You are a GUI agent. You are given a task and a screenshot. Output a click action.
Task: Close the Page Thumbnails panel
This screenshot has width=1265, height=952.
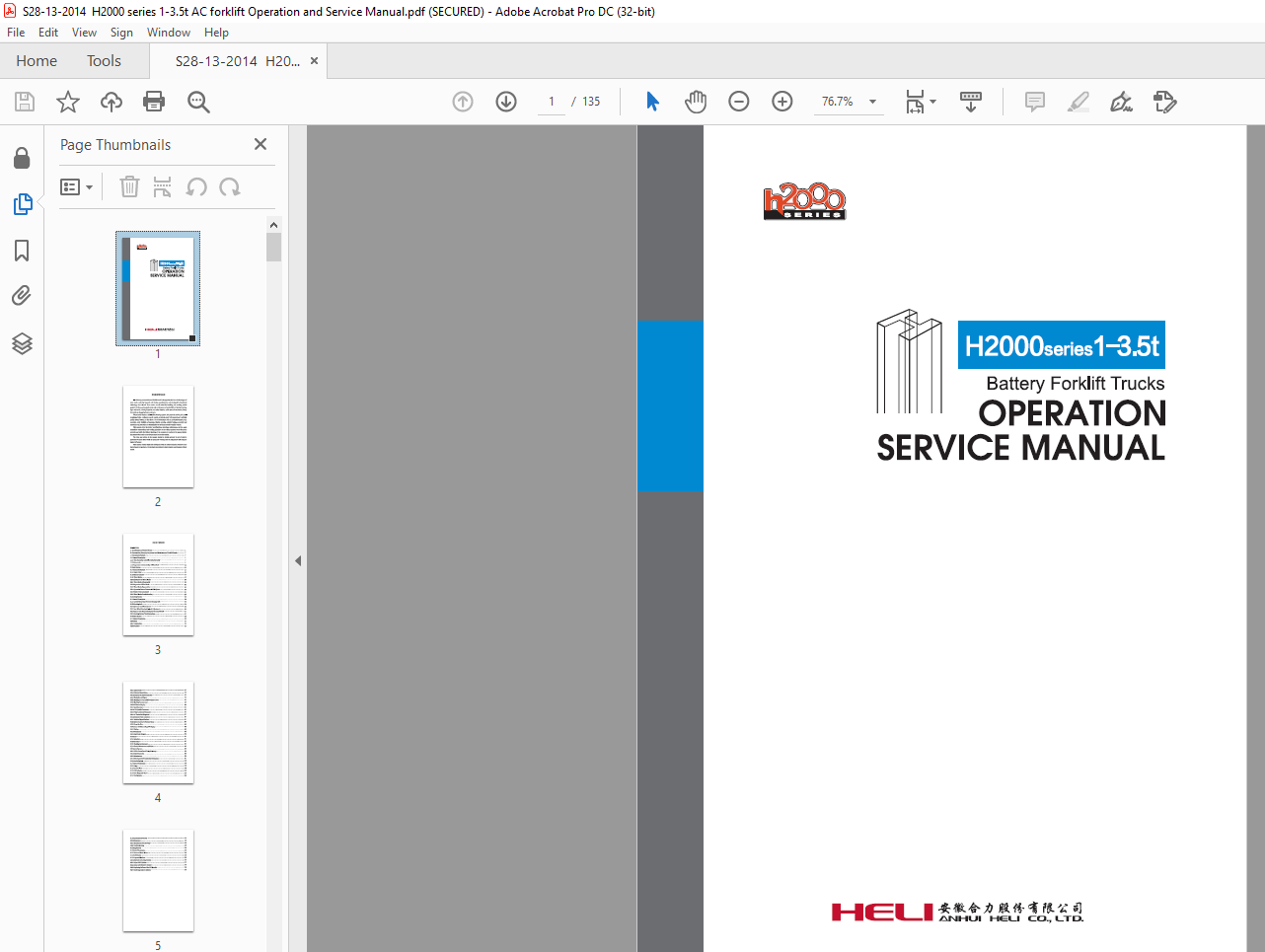(x=260, y=144)
